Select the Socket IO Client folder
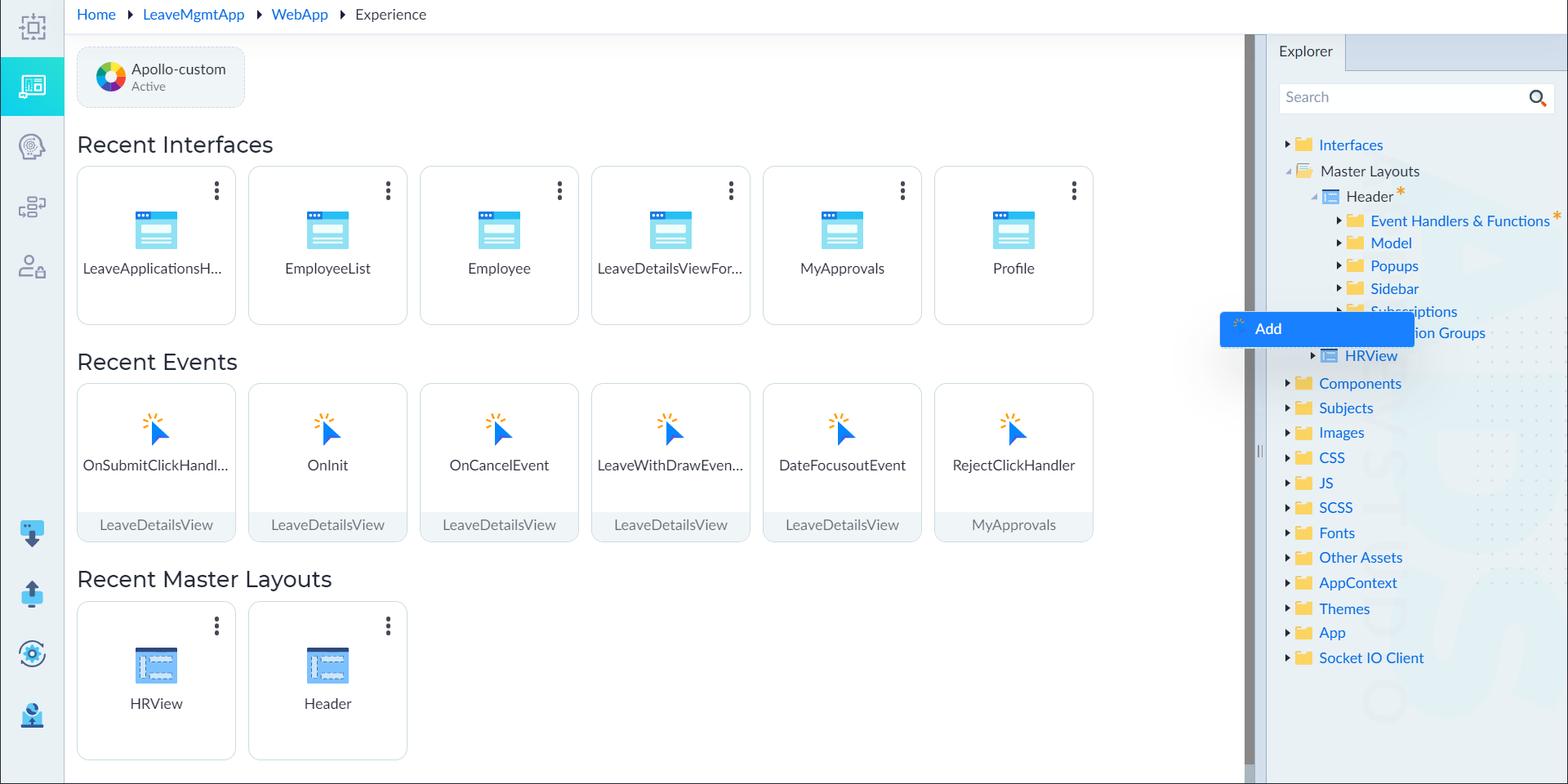The image size is (1568, 784). tap(1371, 658)
